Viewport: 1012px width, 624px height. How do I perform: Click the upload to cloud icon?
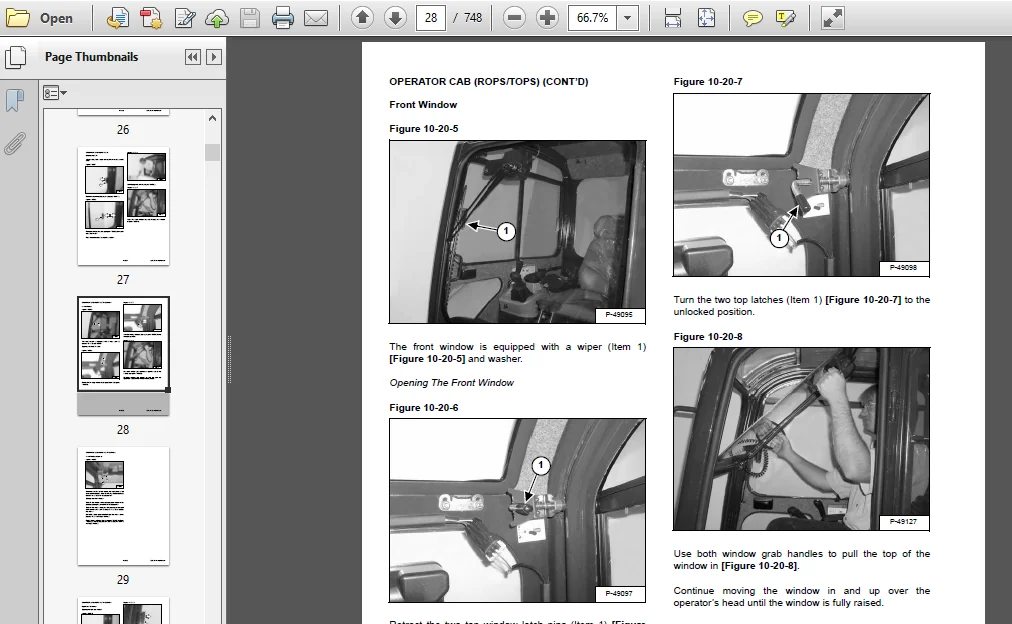[x=217, y=19]
